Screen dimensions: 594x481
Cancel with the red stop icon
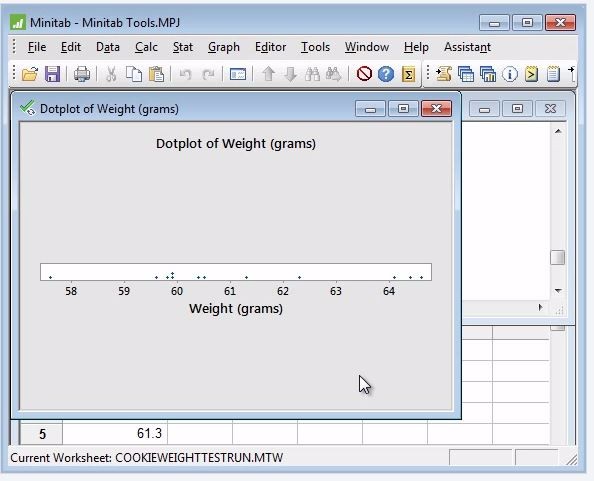click(364, 74)
